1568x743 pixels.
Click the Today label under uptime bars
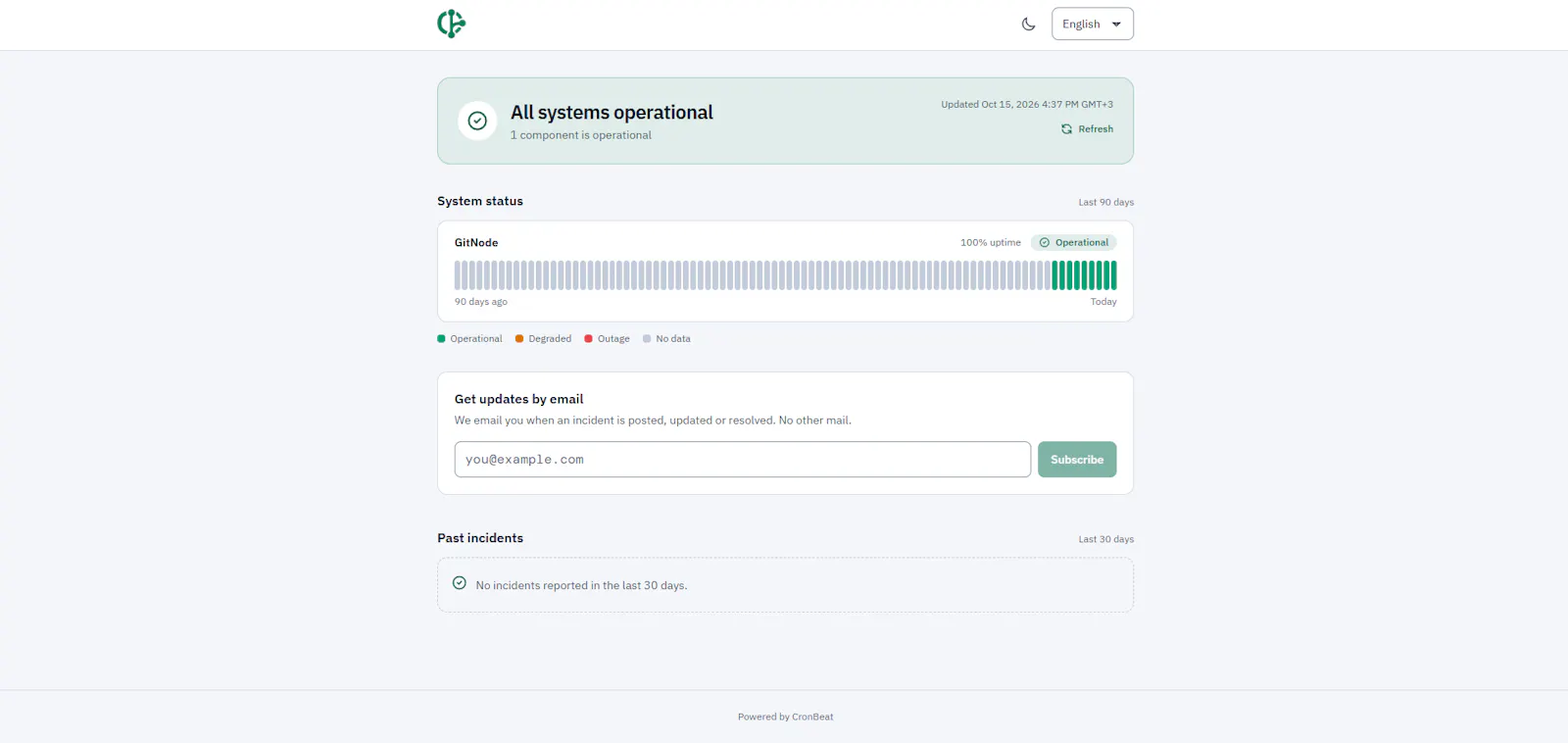click(1103, 302)
